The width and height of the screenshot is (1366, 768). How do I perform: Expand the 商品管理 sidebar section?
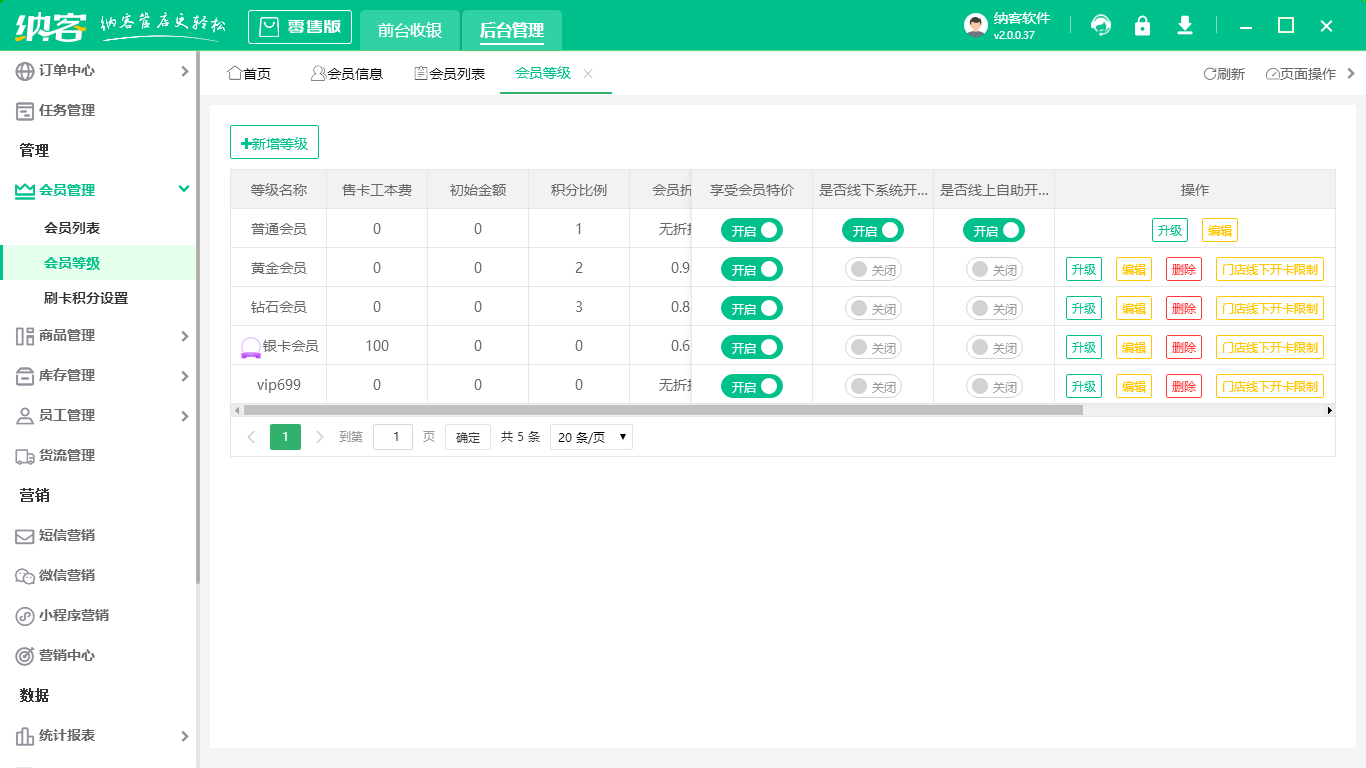click(x=60, y=336)
